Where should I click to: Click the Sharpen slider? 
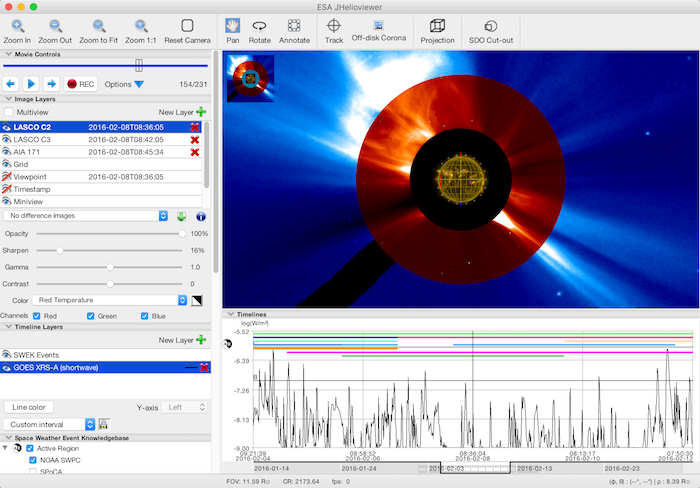pyautogui.click(x=109, y=250)
